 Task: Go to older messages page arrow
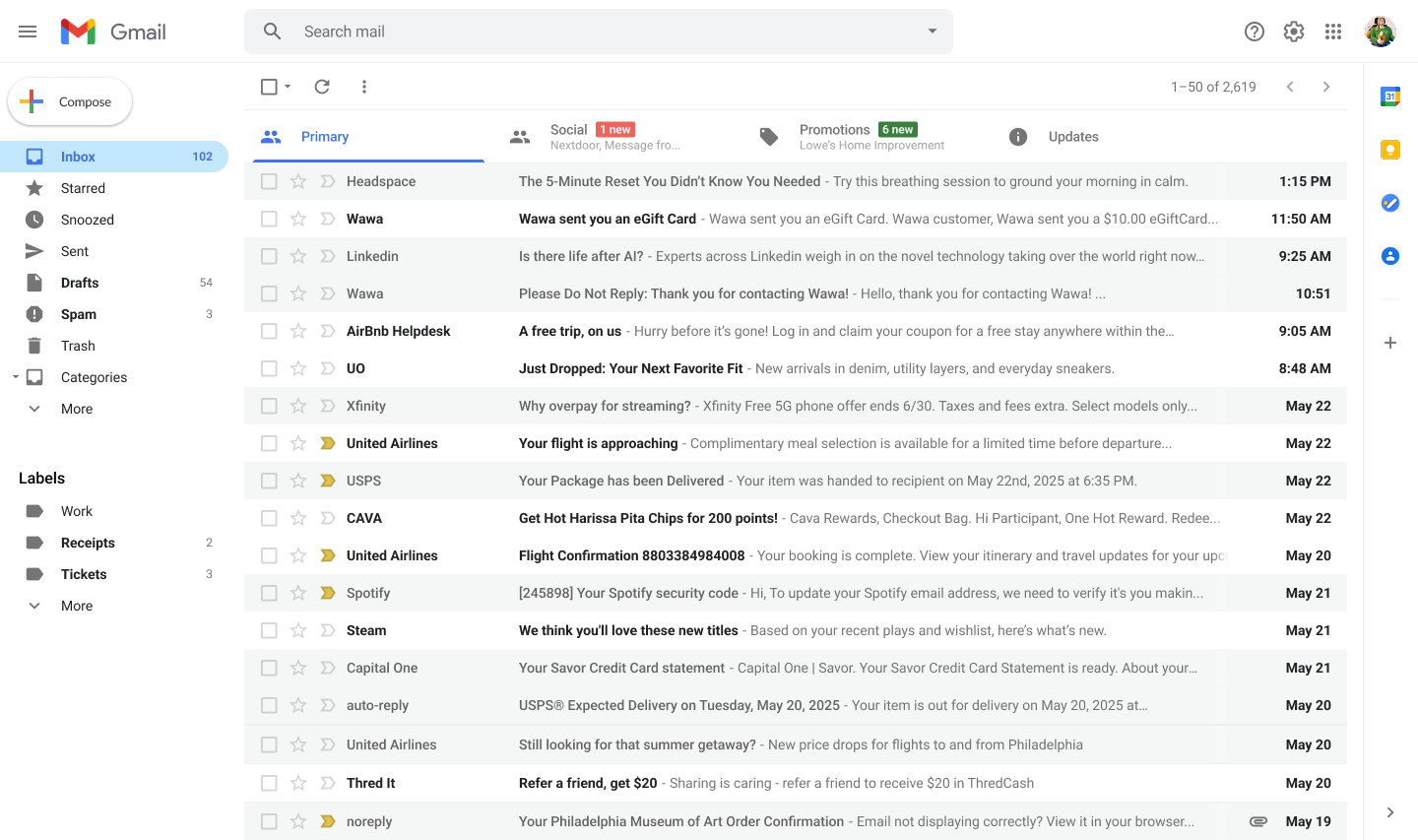[1326, 87]
